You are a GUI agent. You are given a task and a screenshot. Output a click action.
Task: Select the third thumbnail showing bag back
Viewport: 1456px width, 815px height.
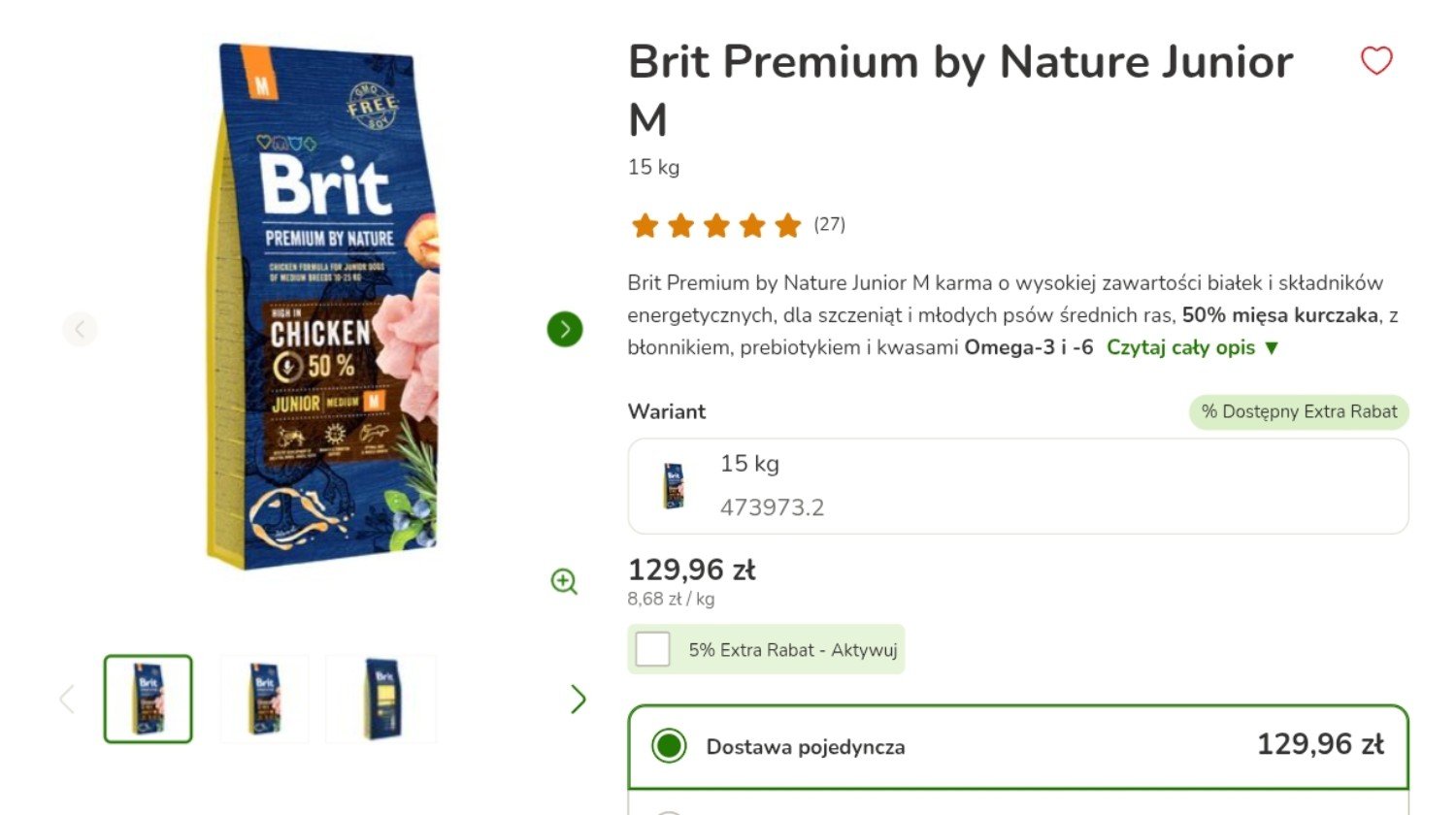pos(381,699)
